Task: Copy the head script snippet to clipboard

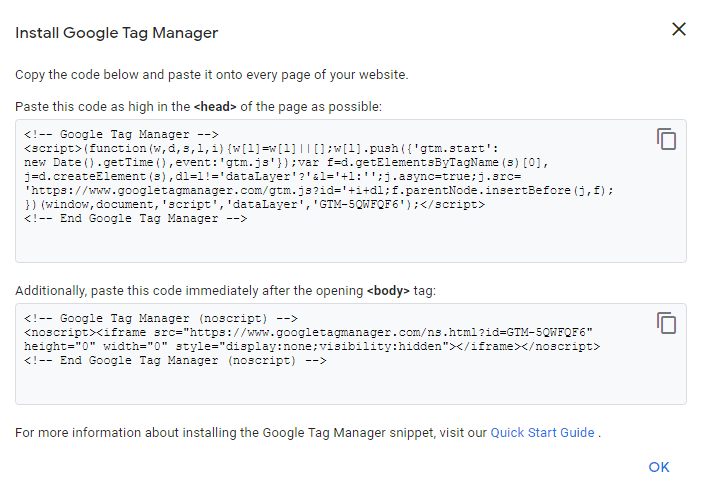Action: coord(666,139)
